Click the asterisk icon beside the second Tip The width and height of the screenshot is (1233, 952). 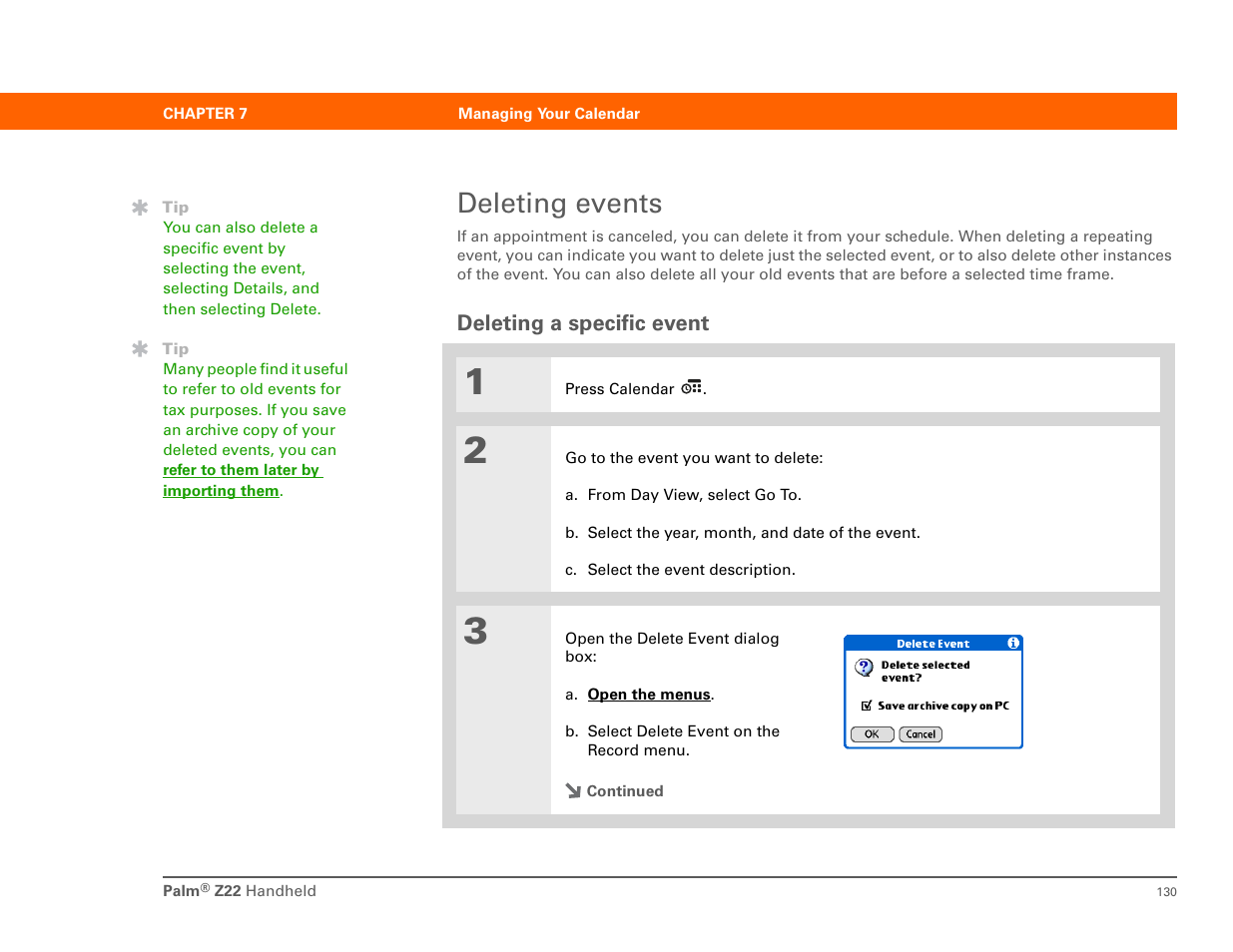pyautogui.click(x=140, y=348)
